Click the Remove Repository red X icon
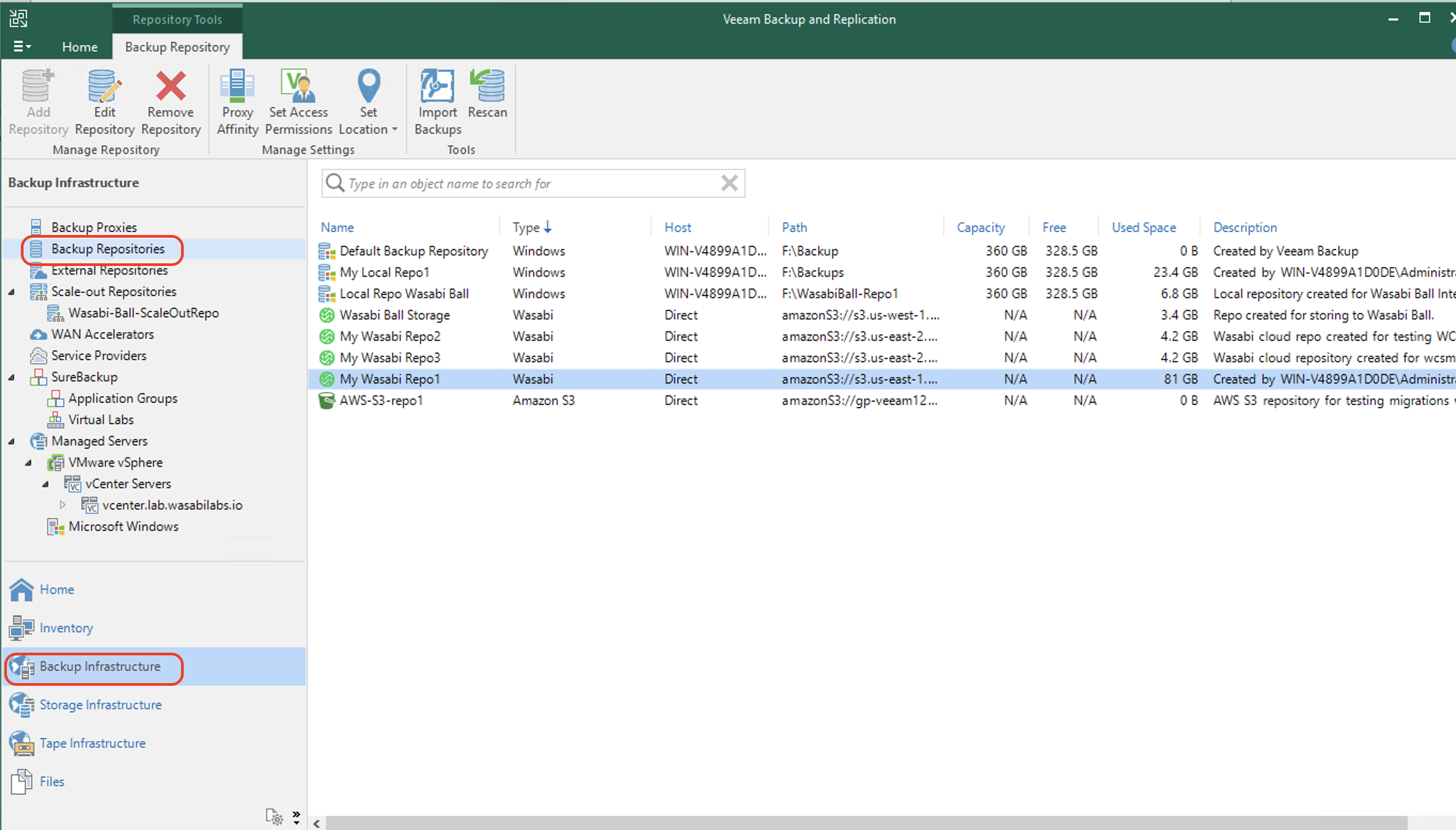The height and width of the screenshot is (830, 1456). tap(171, 85)
